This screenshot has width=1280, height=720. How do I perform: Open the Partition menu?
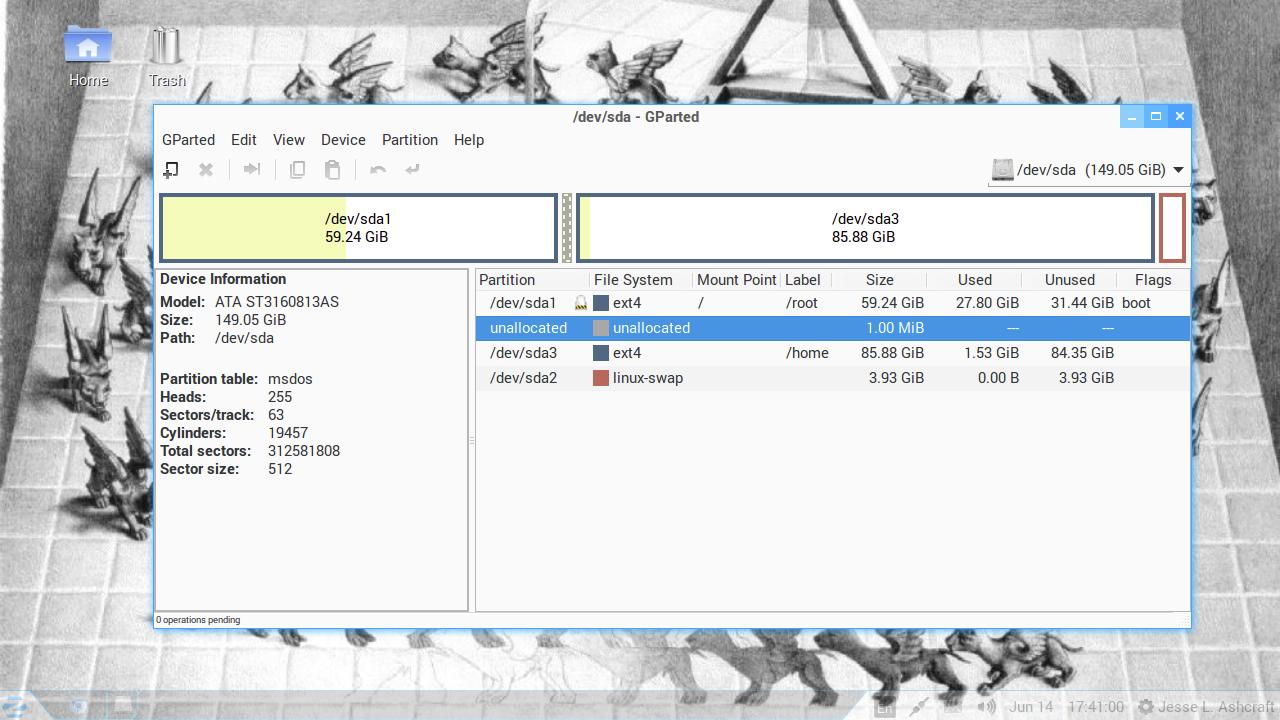pos(409,140)
